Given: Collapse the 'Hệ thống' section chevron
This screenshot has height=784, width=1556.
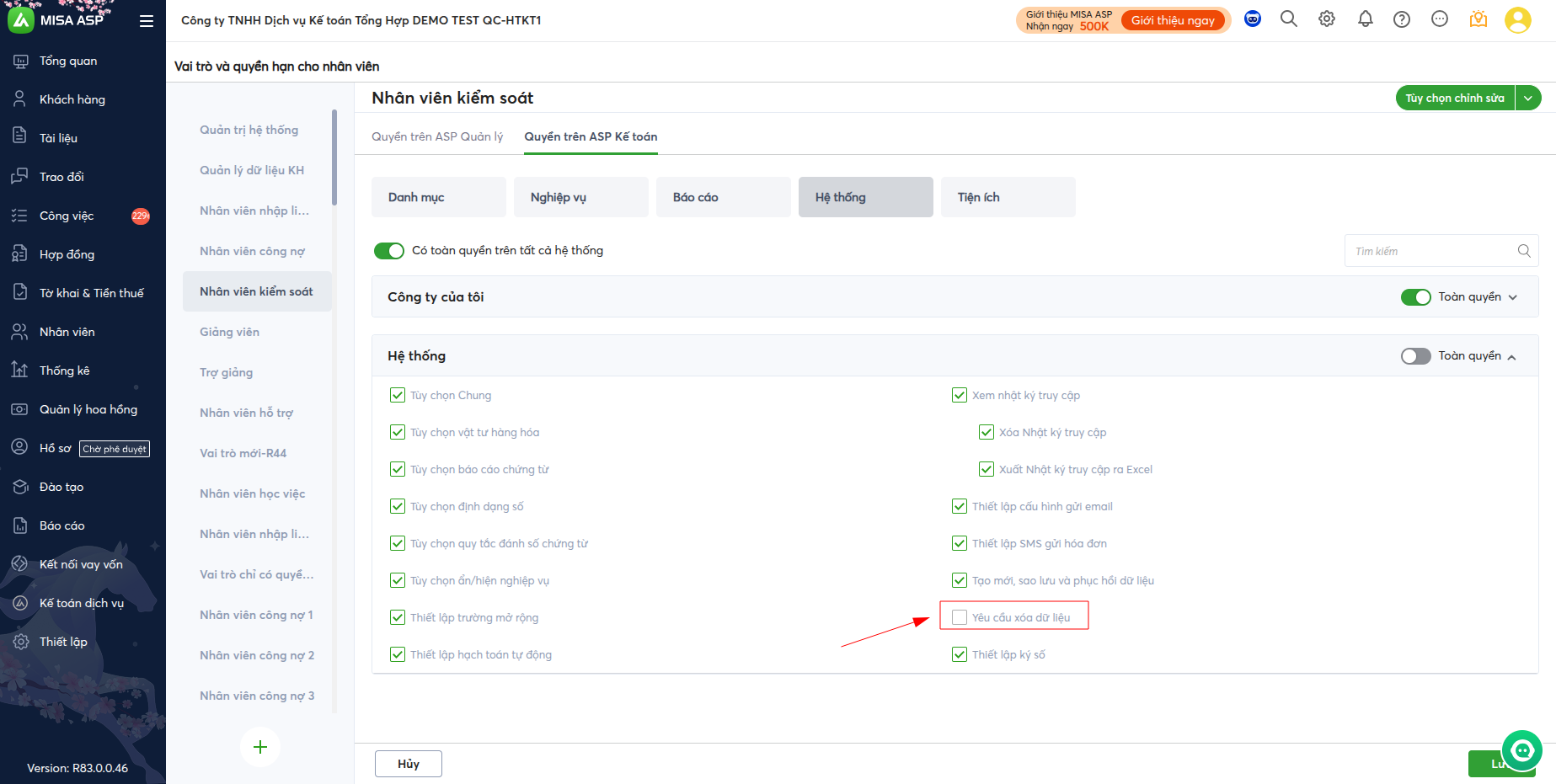Looking at the screenshot, I should coord(1512,357).
